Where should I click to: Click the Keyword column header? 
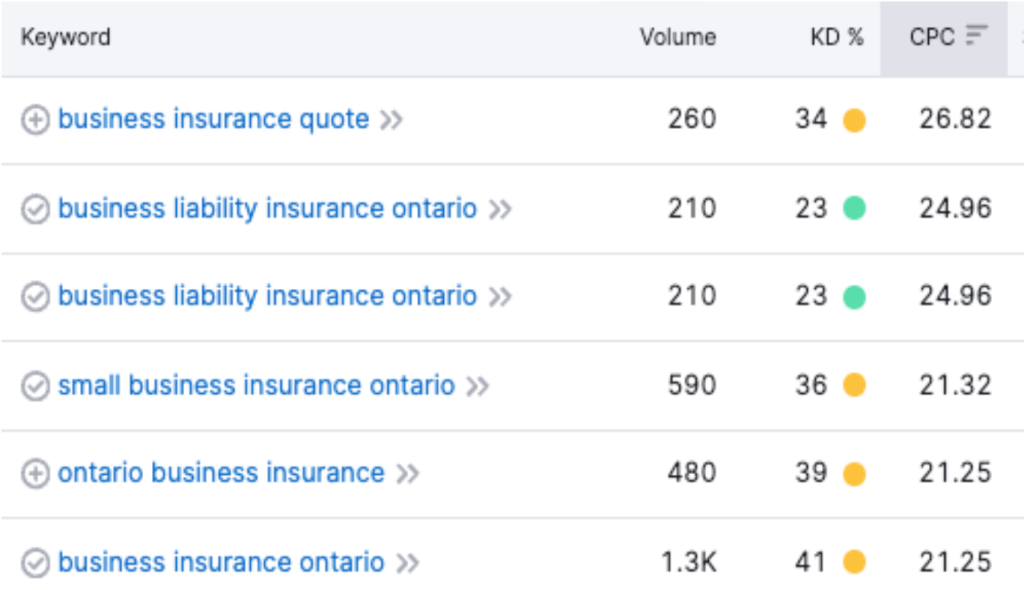66,37
